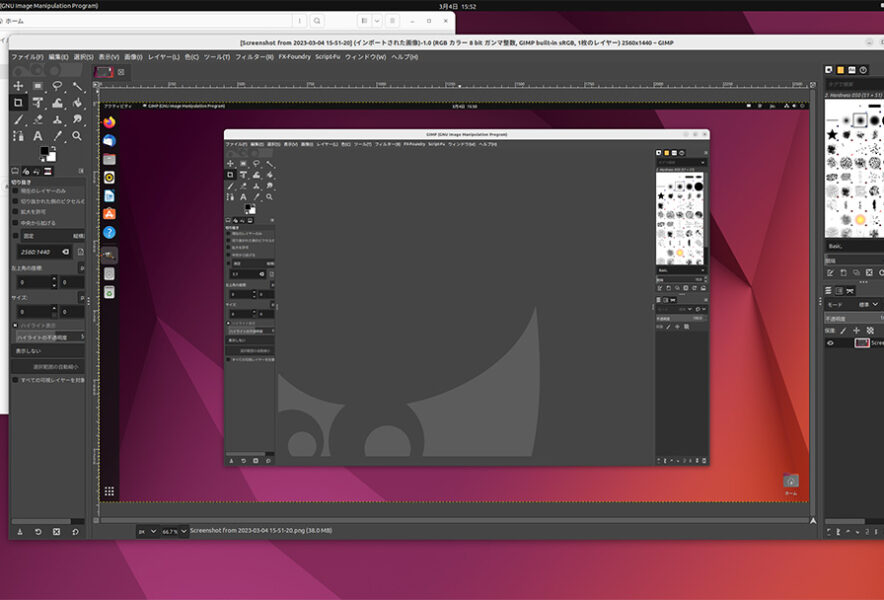Activate the Crop tool in the toolbox

pyautogui.click(x=18, y=103)
